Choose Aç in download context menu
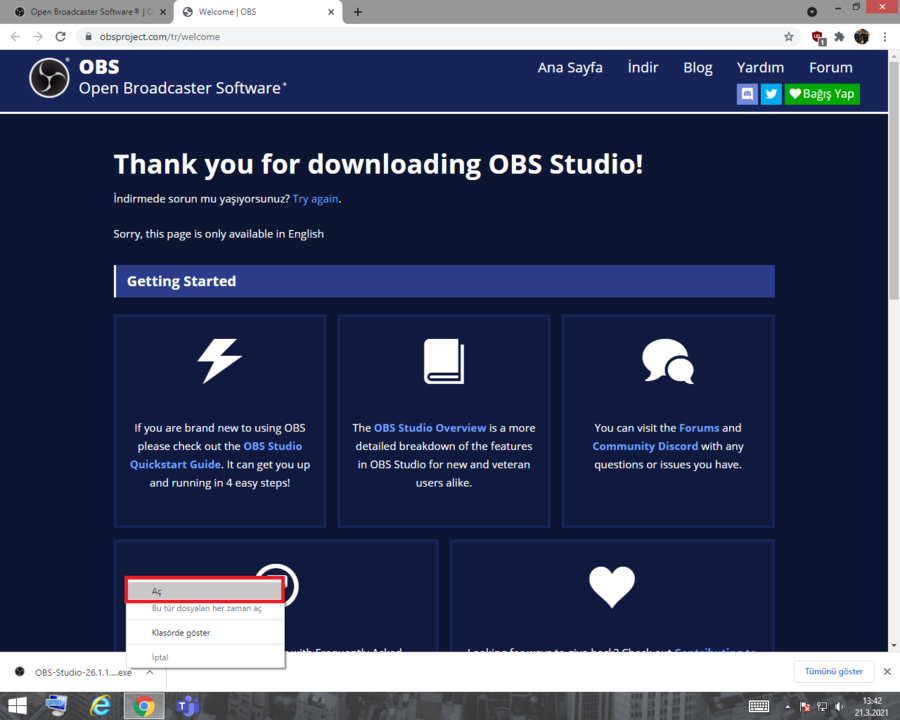Image resolution: width=900 pixels, height=720 pixels. (205, 591)
